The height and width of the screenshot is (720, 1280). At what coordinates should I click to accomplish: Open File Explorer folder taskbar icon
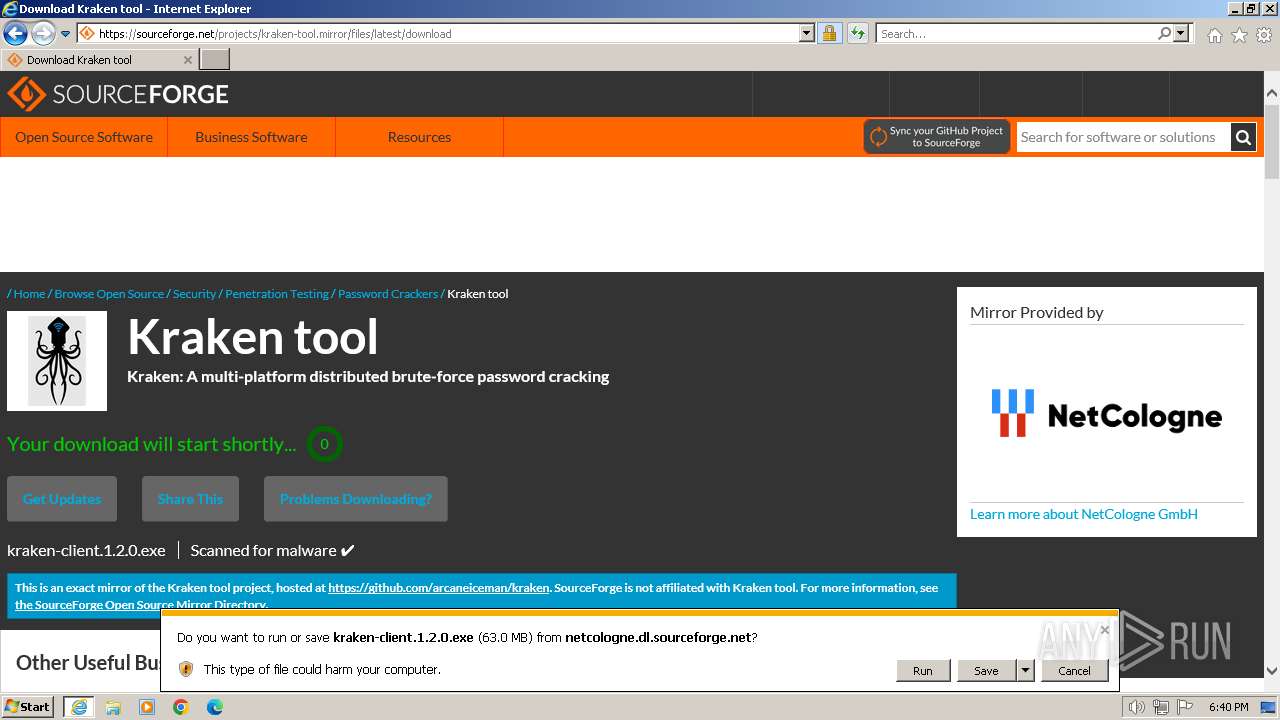(x=113, y=707)
